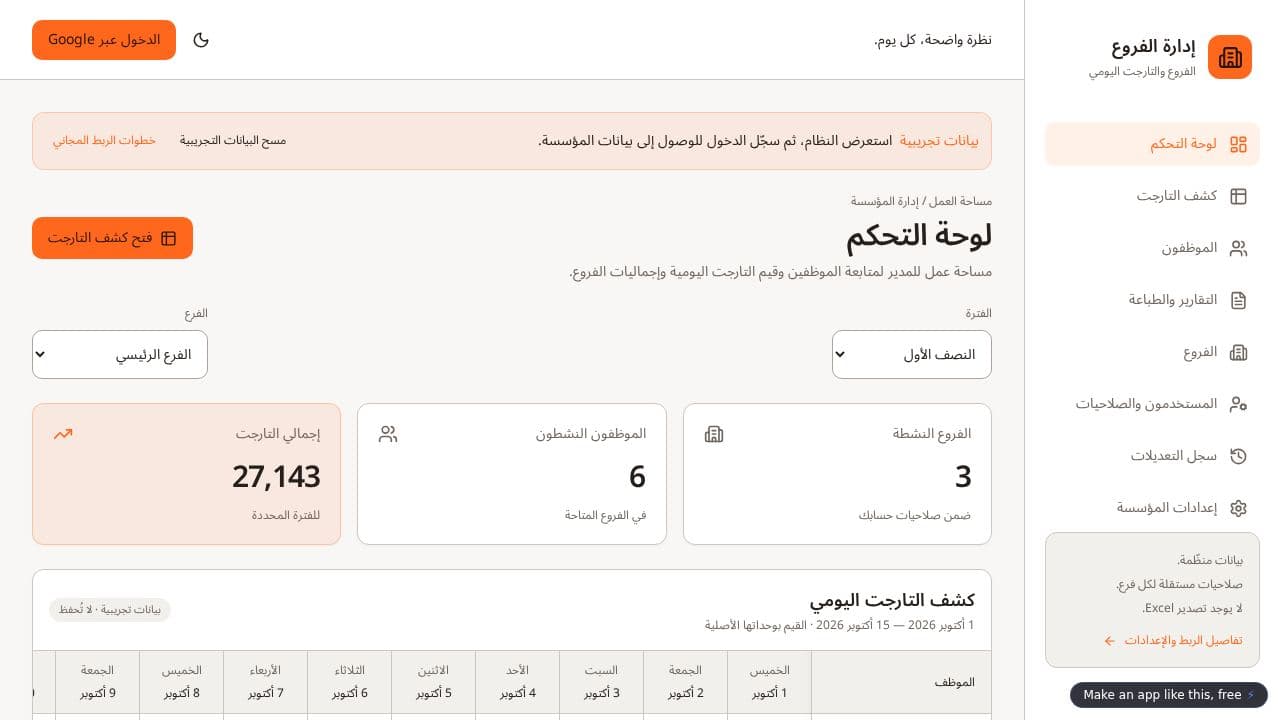Click الموظف column header in table
The width and height of the screenshot is (1280, 720).
point(901,682)
